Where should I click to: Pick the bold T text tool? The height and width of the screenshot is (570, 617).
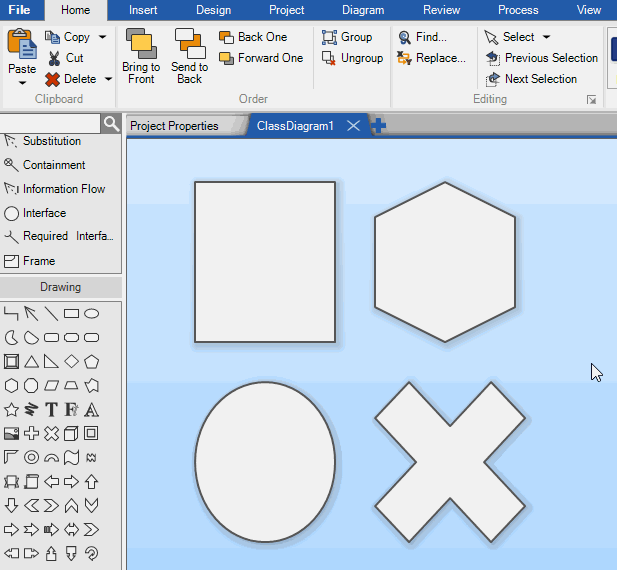pyautogui.click(x=51, y=410)
